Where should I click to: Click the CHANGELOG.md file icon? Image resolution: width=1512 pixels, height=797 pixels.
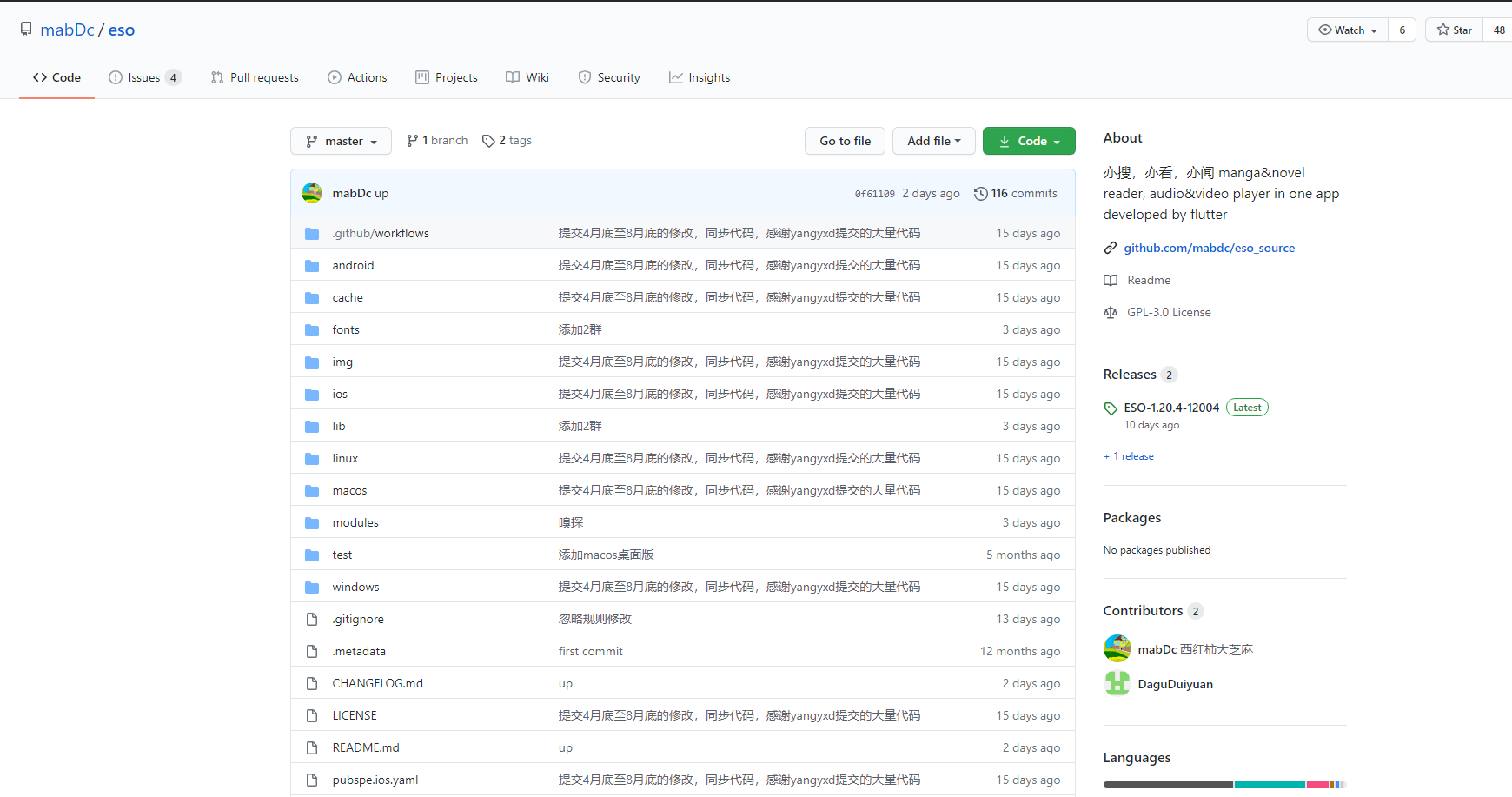[x=312, y=683]
